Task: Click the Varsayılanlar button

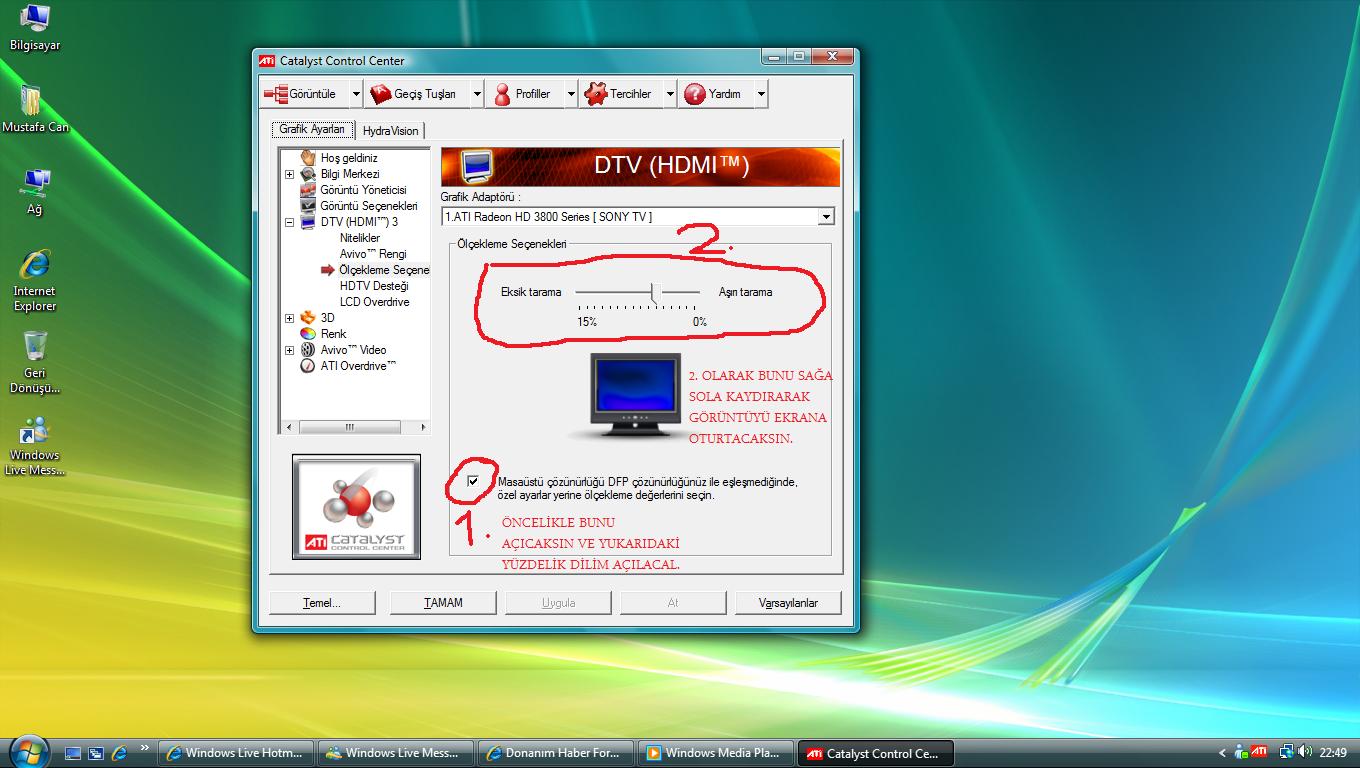Action: [x=788, y=603]
